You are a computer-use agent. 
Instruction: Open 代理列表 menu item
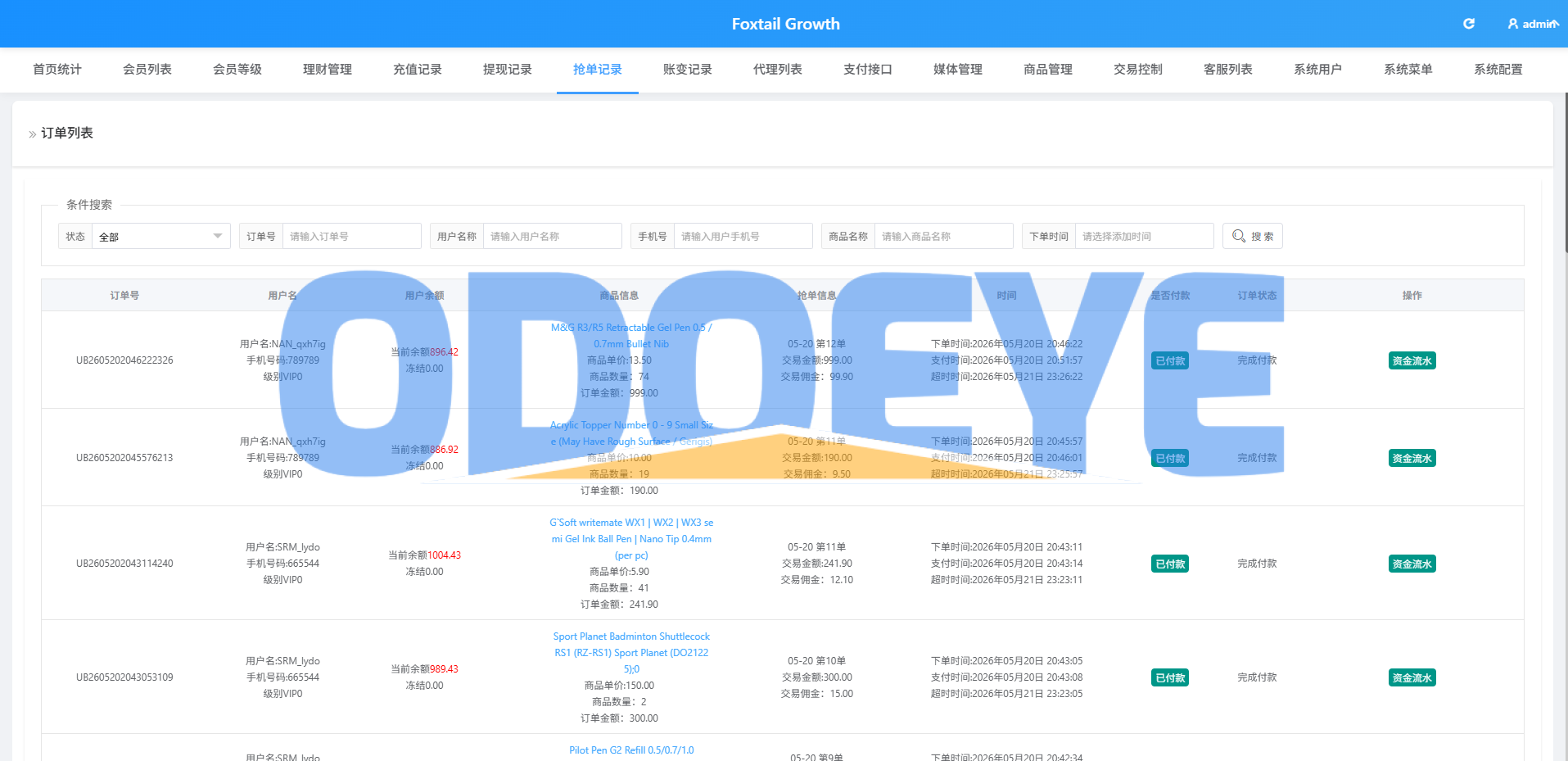(x=778, y=70)
